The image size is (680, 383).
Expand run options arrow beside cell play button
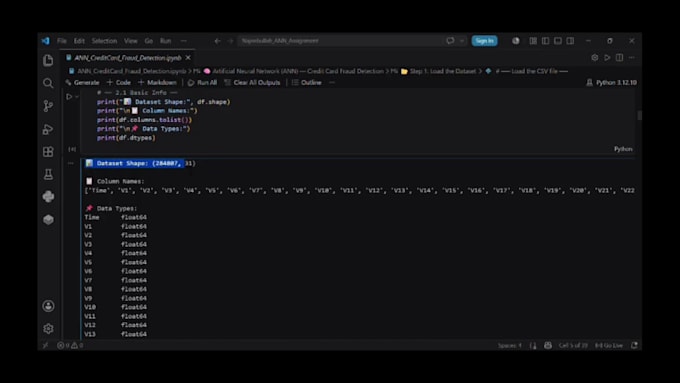pyautogui.click(x=77, y=97)
